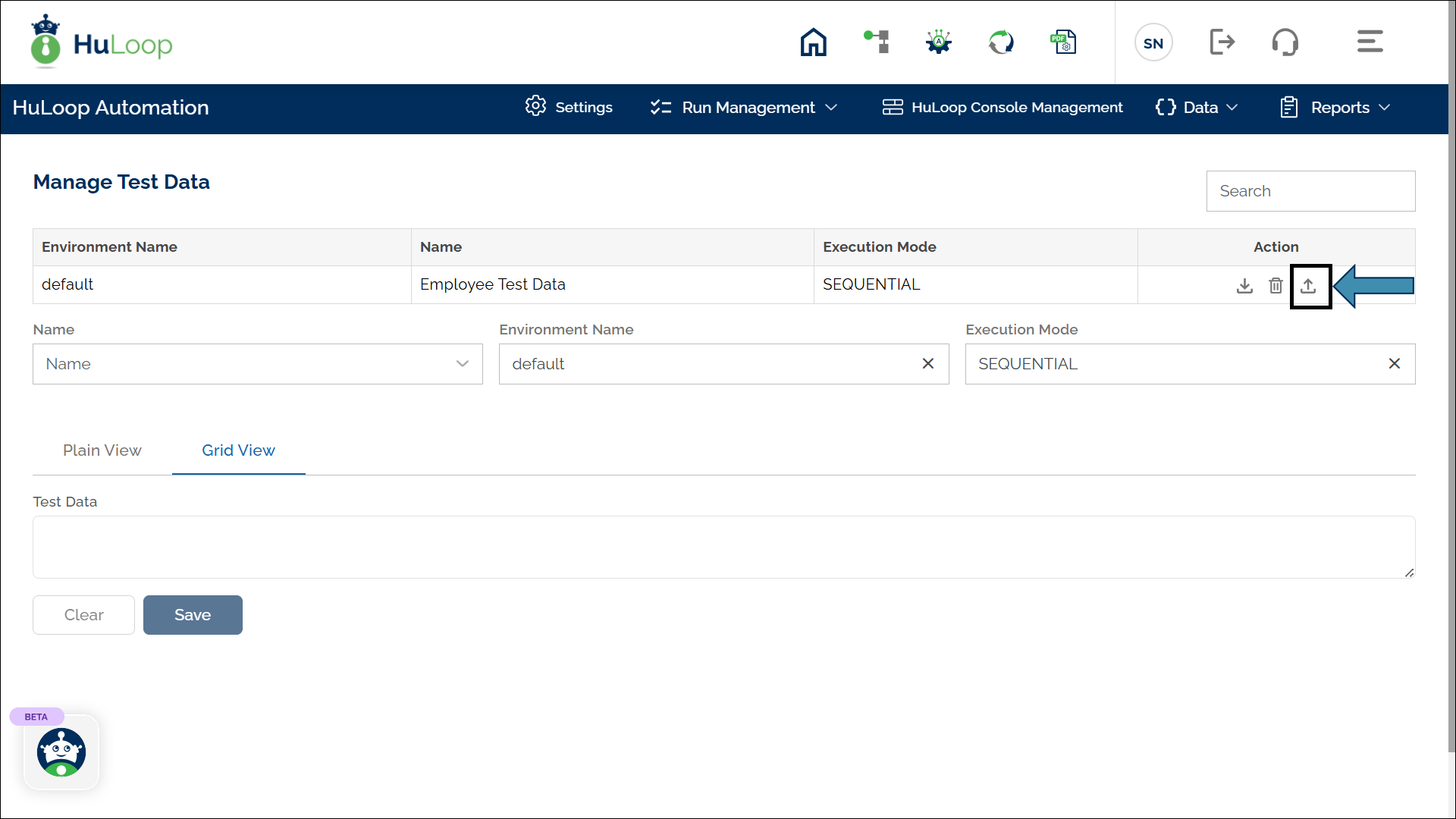Viewport: 1456px width, 819px height.
Task: Download Employee Test Data row
Action: click(x=1244, y=286)
